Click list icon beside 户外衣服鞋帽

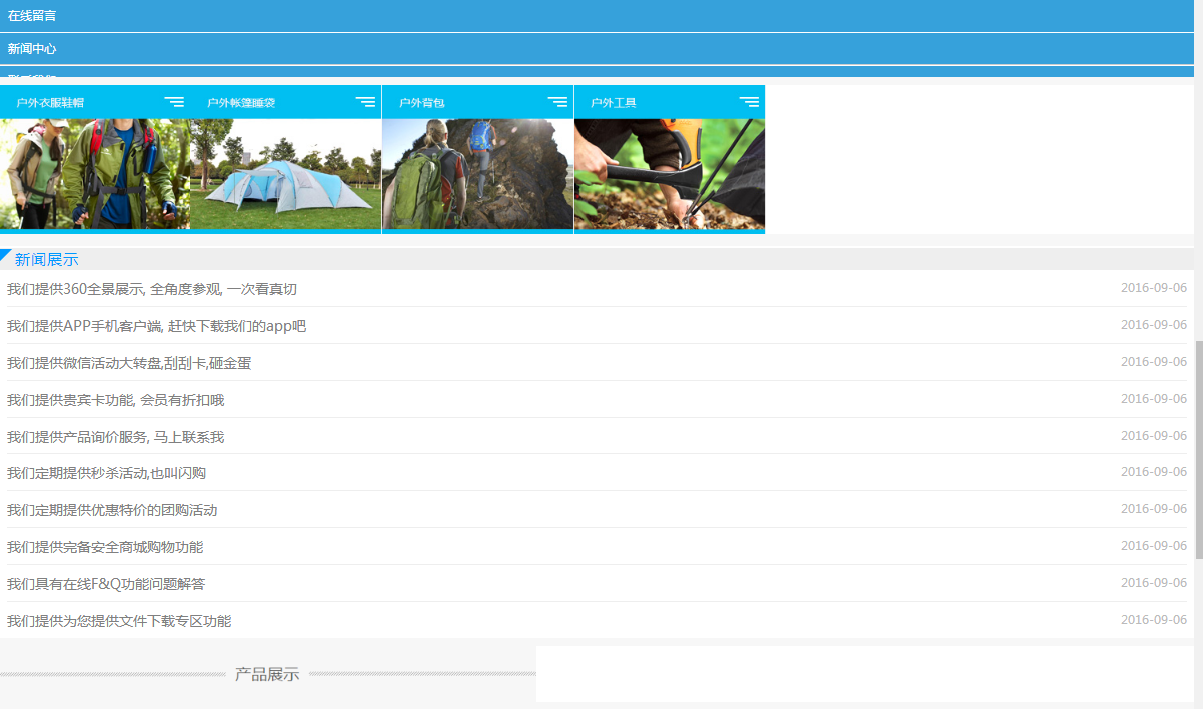click(x=174, y=102)
